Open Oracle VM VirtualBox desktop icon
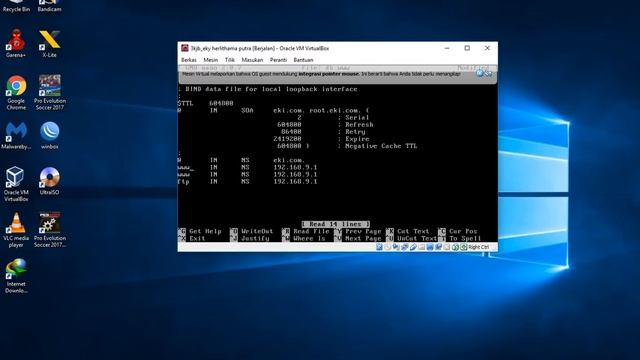Image resolution: width=640 pixels, height=360 pixels. click(x=16, y=184)
